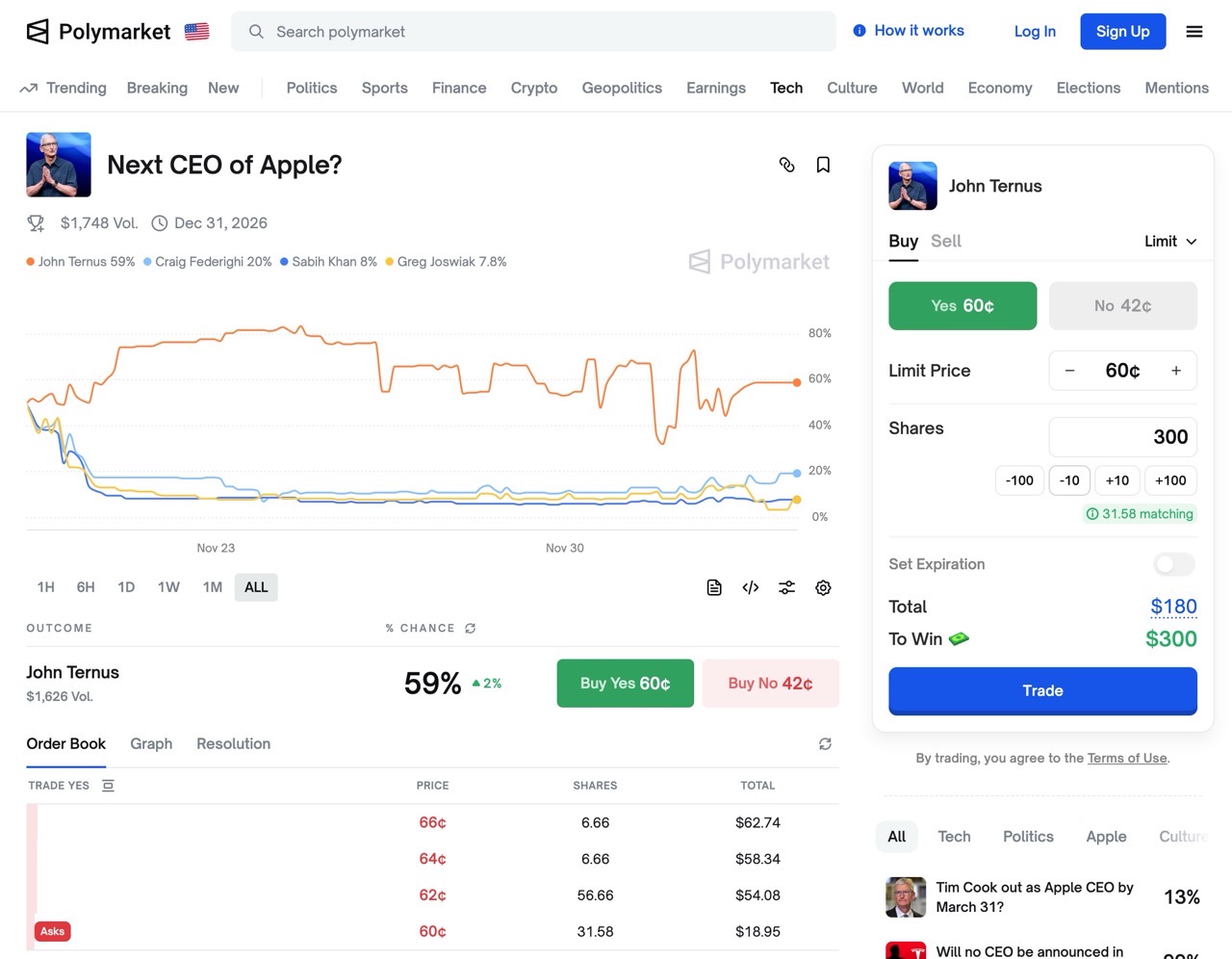The image size is (1232, 959).
Task: Switch to the Resolution tab
Action: (x=233, y=743)
